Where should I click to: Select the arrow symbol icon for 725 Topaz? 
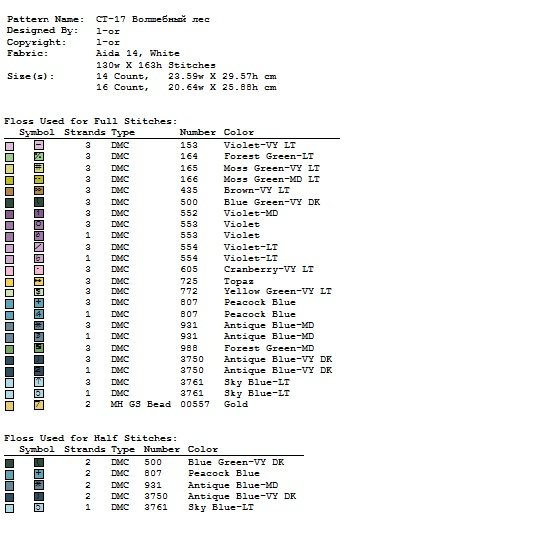[x=39, y=282]
